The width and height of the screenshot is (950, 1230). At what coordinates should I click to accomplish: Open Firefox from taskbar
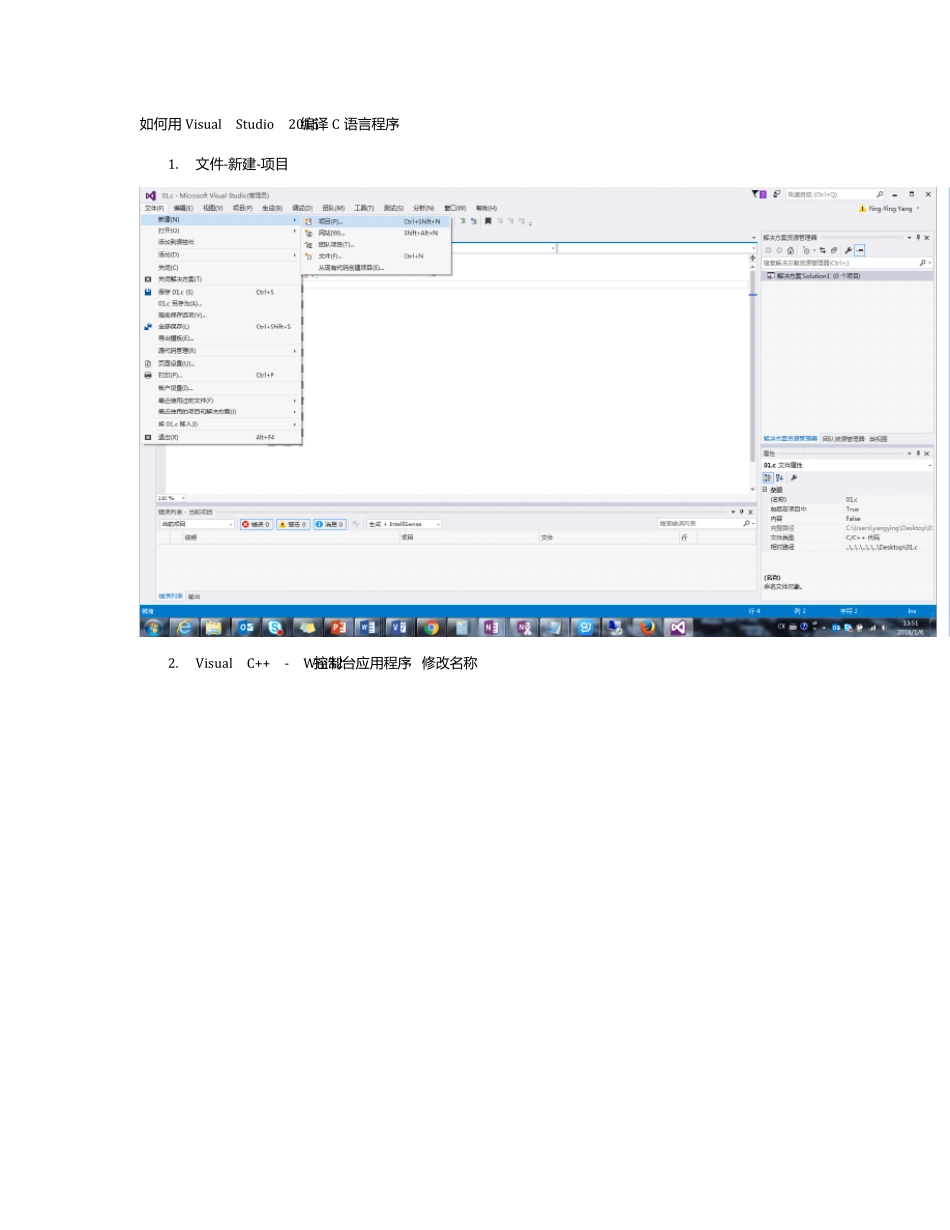click(x=647, y=627)
